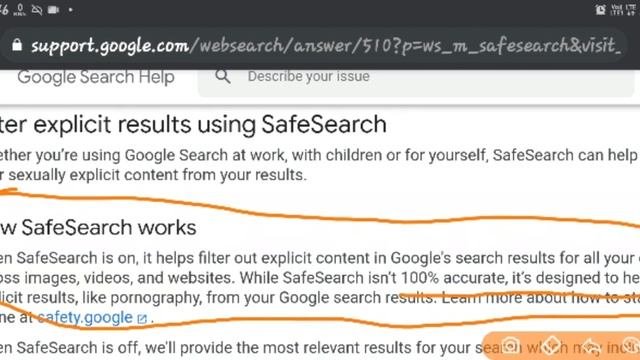The width and height of the screenshot is (640, 360).
Task: Tap the alarm icon in status bar
Action: point(600,9)
